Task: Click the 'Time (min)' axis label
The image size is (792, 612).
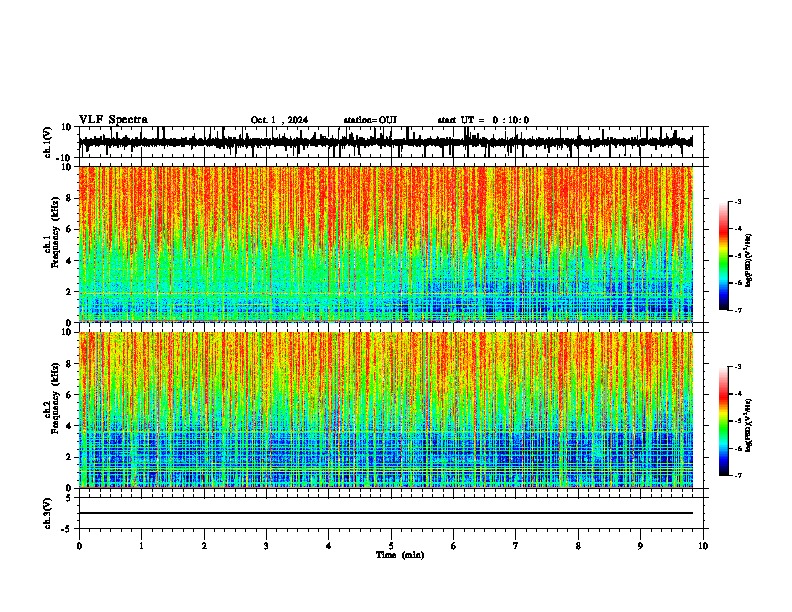Action: (400, 555)
